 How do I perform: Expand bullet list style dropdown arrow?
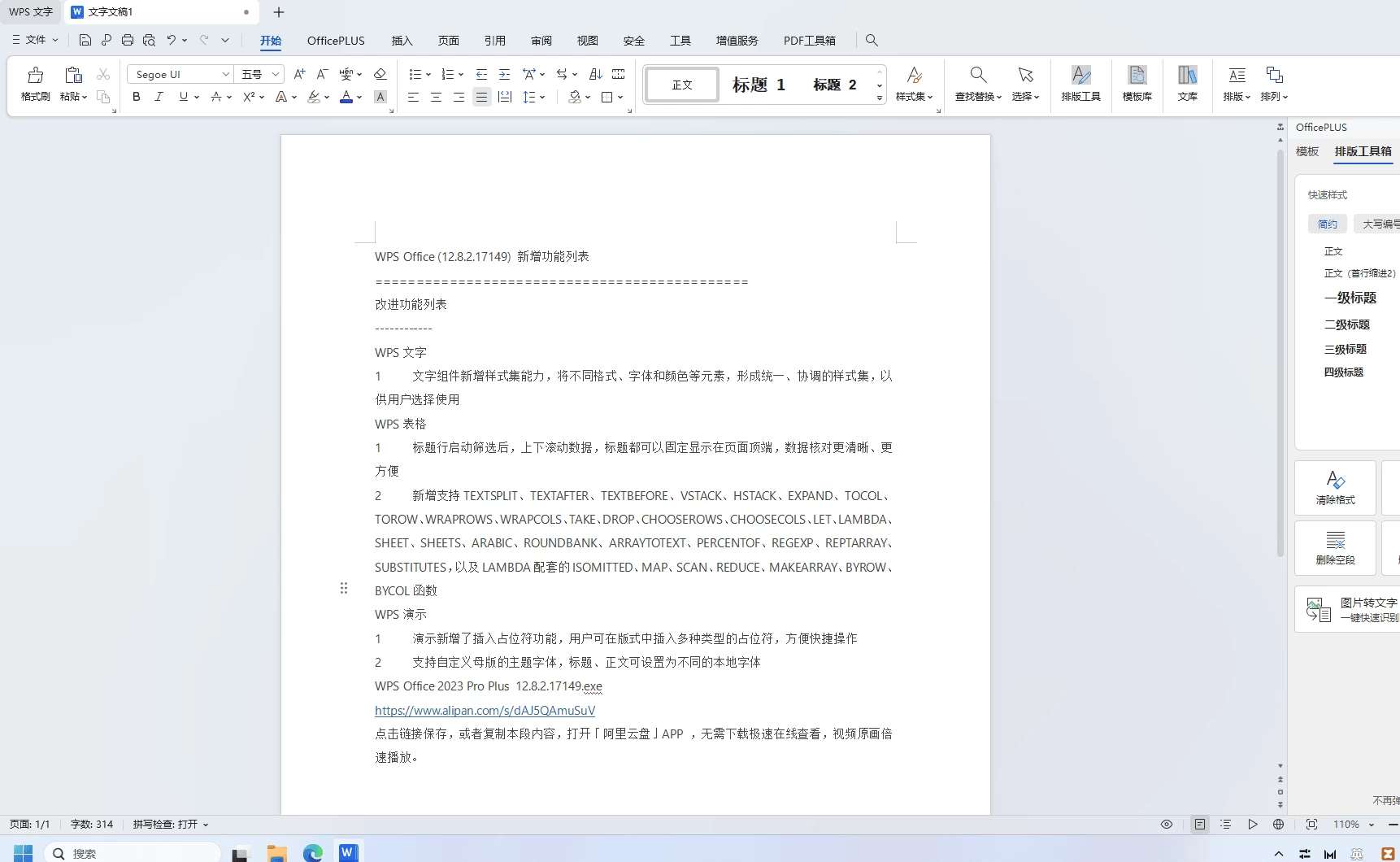(428, 74)
